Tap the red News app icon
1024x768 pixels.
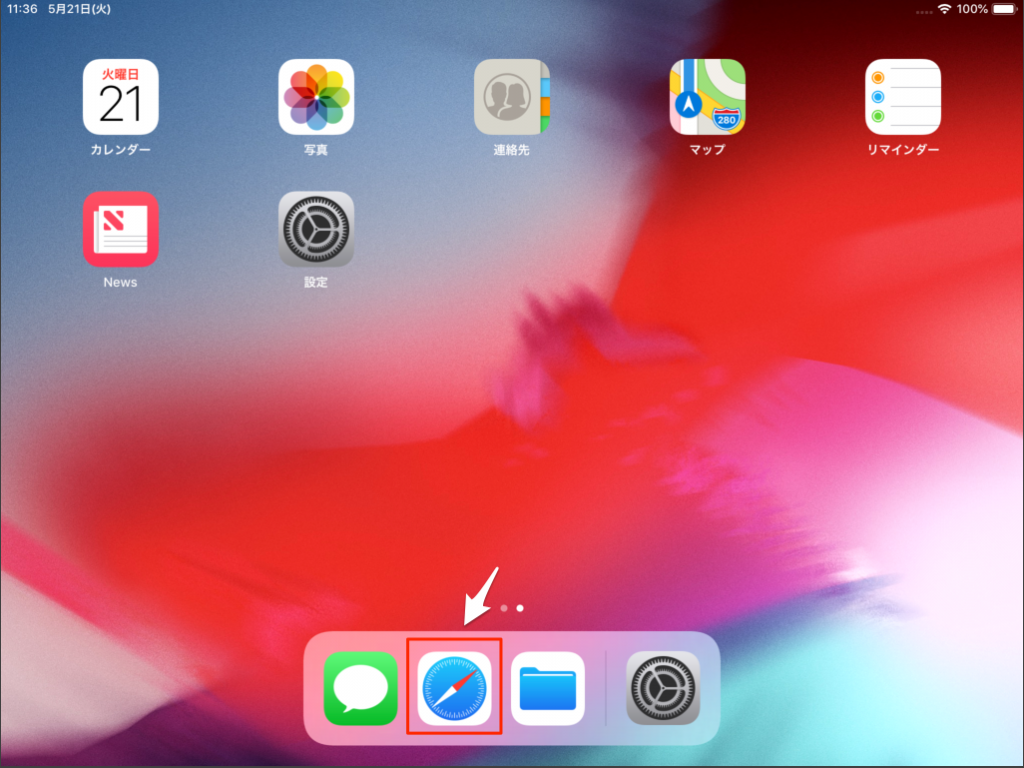click(x=120, y=229)
